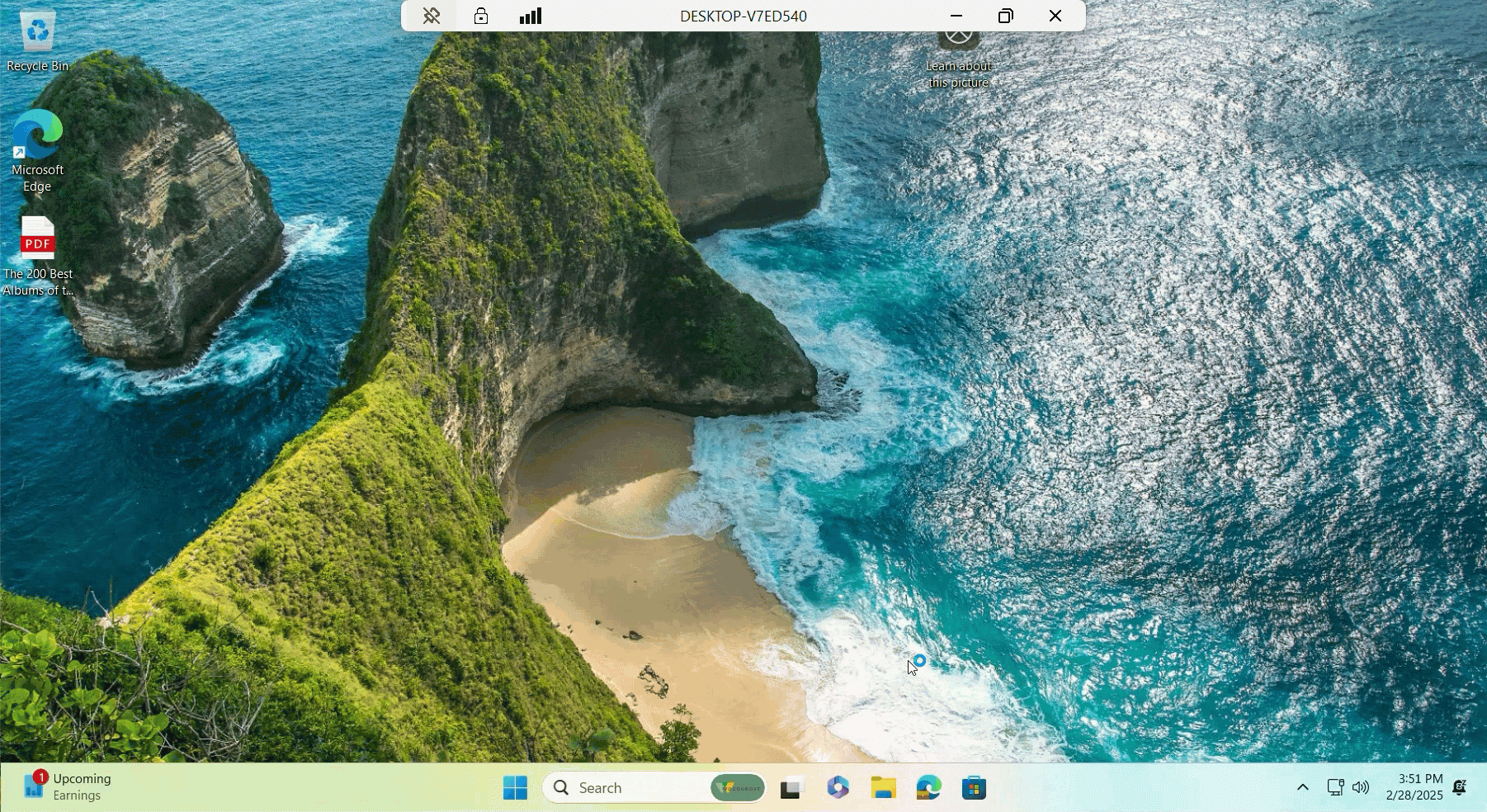Open Microsoft Edge from the taskbar
The image size is (1487, 812).
click(930, 788)
